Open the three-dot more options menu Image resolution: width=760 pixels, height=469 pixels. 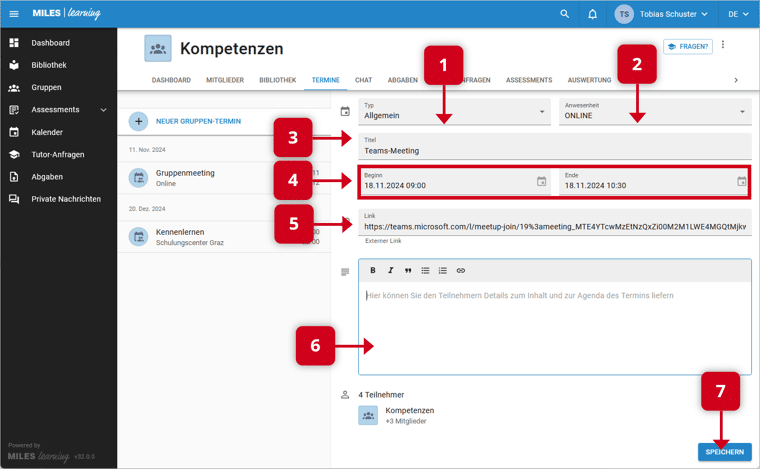pos(723,45)
